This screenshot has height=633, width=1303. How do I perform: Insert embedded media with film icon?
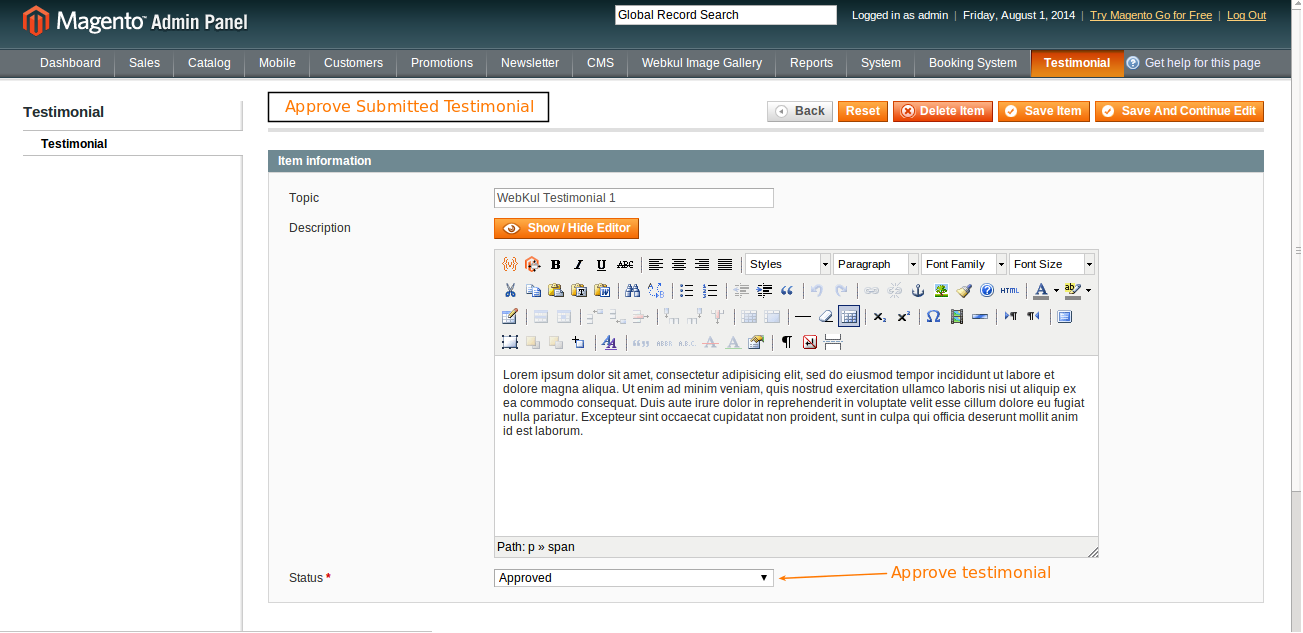pyautogui.click(x=957, y=317)
